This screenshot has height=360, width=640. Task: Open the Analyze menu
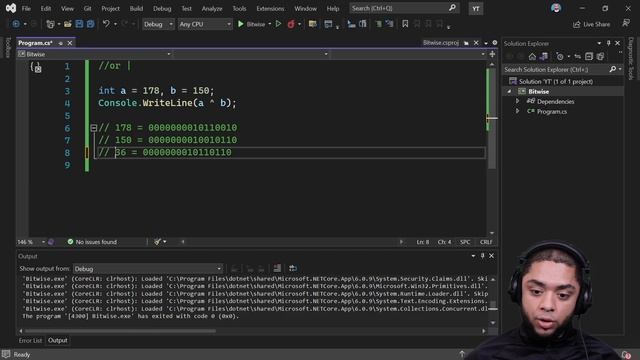click(212, 8)
